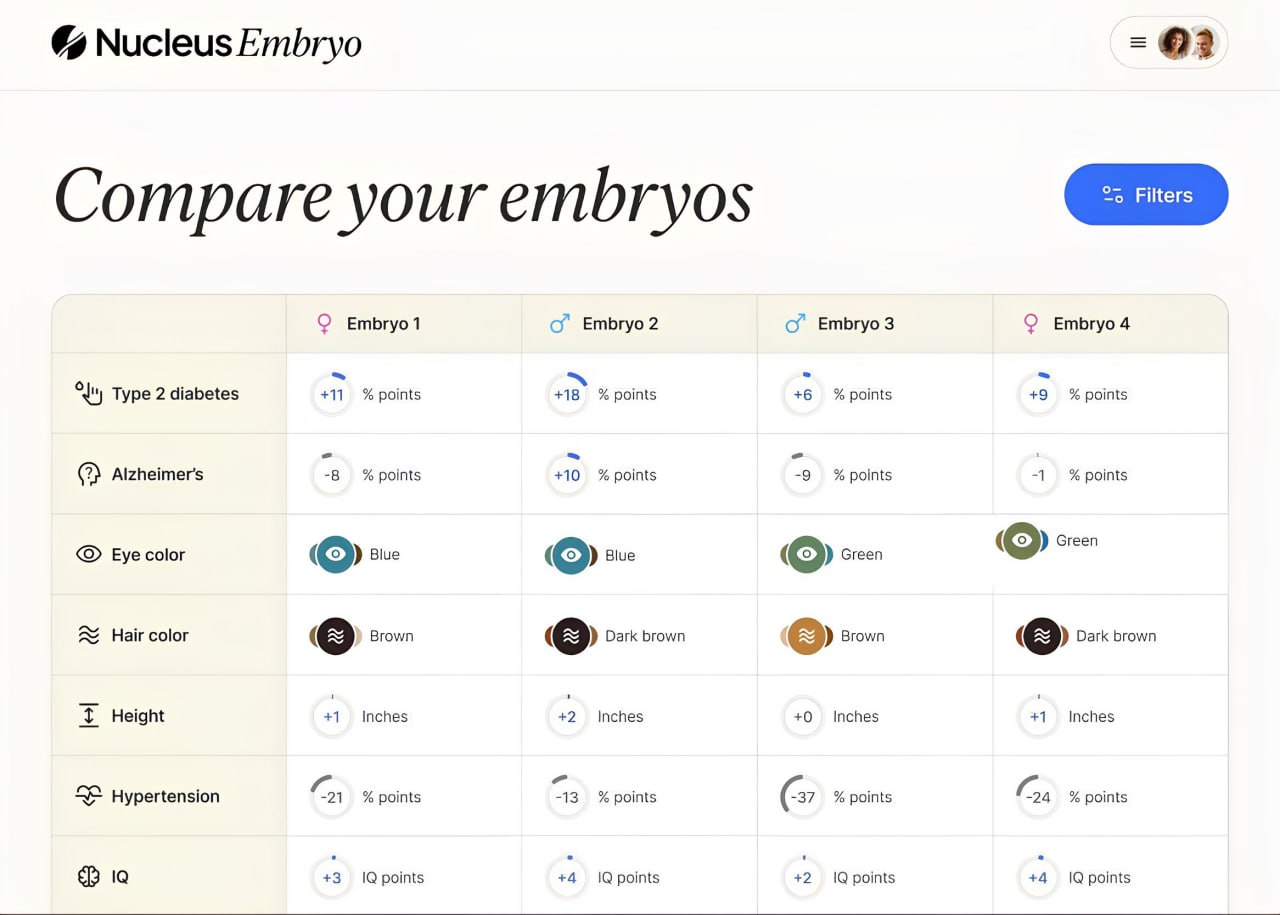
Task: Click the Eye color row icon
Action: (x=89, y=554)
